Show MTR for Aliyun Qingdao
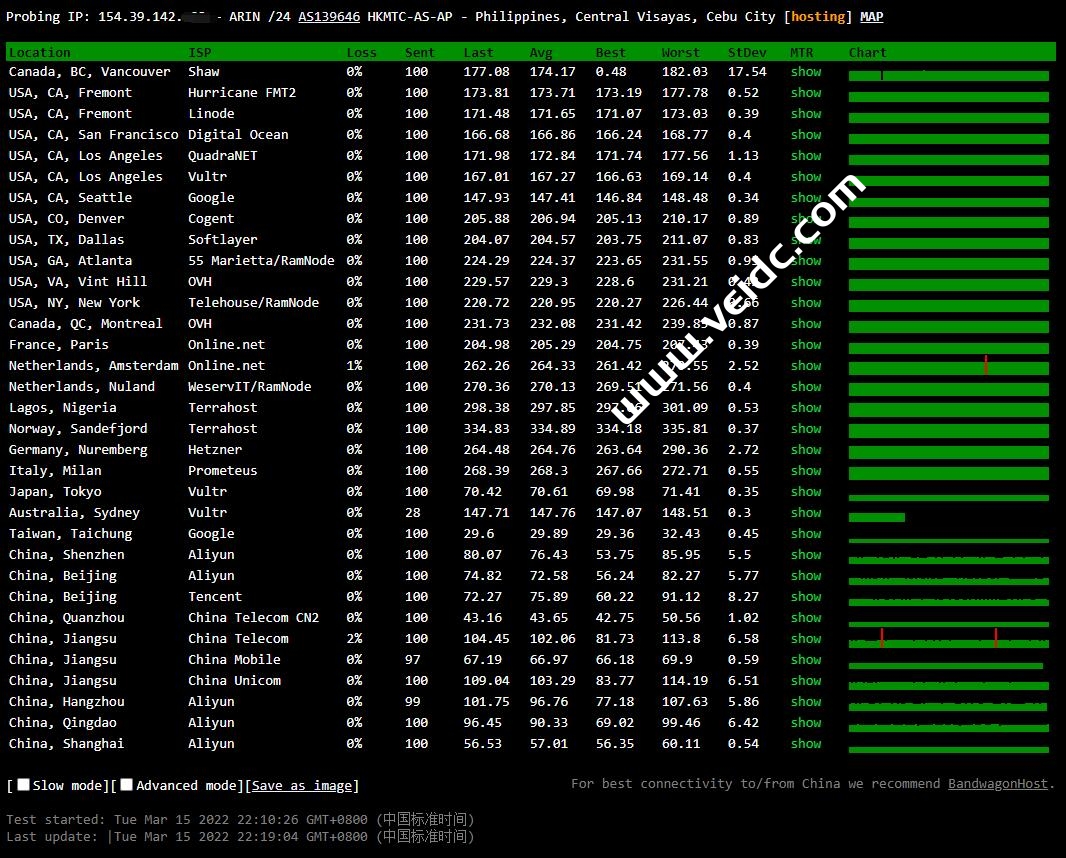Screen dimensions: 1066x858 point(806,723)
